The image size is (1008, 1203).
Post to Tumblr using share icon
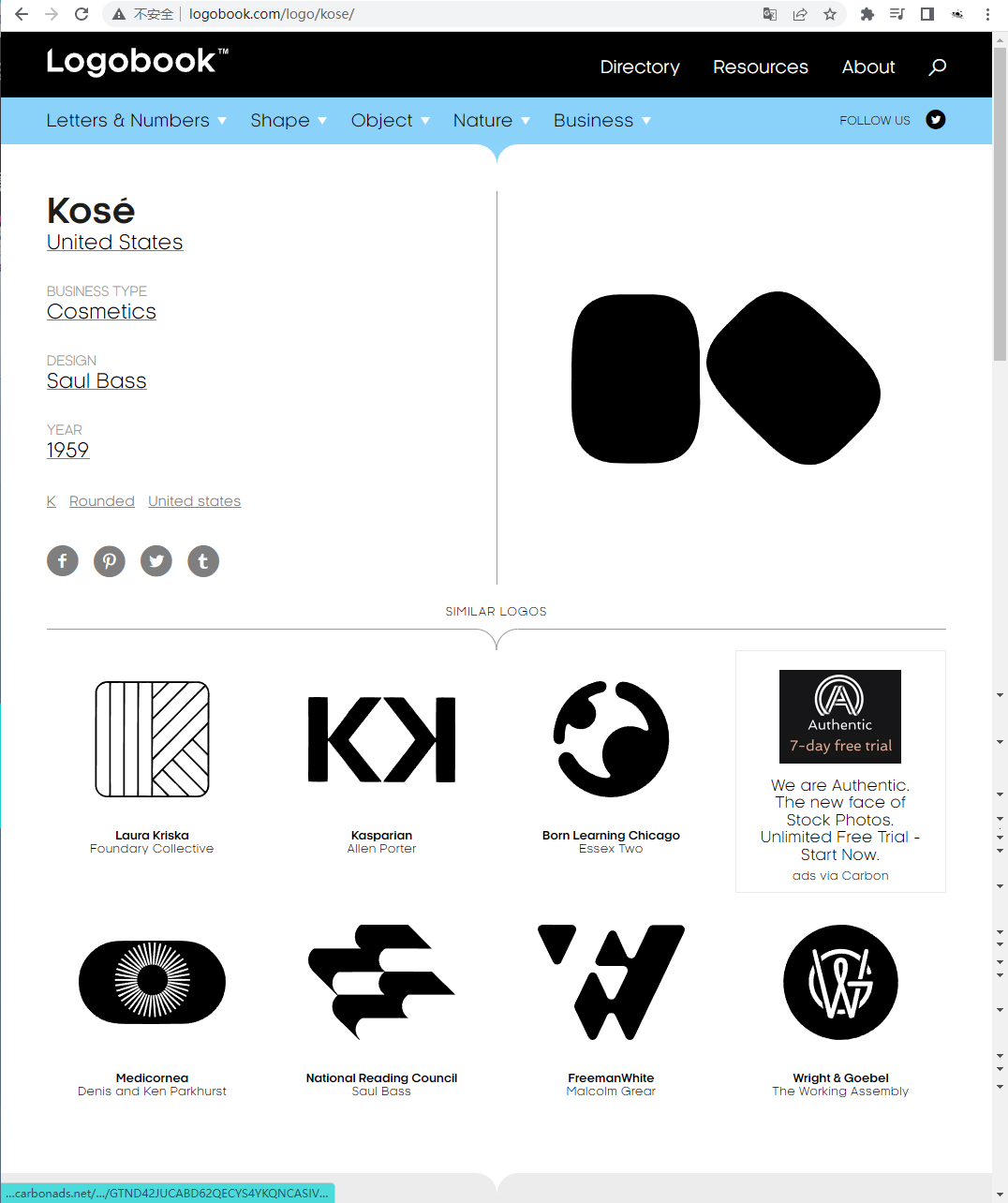[x=203, y=561]
